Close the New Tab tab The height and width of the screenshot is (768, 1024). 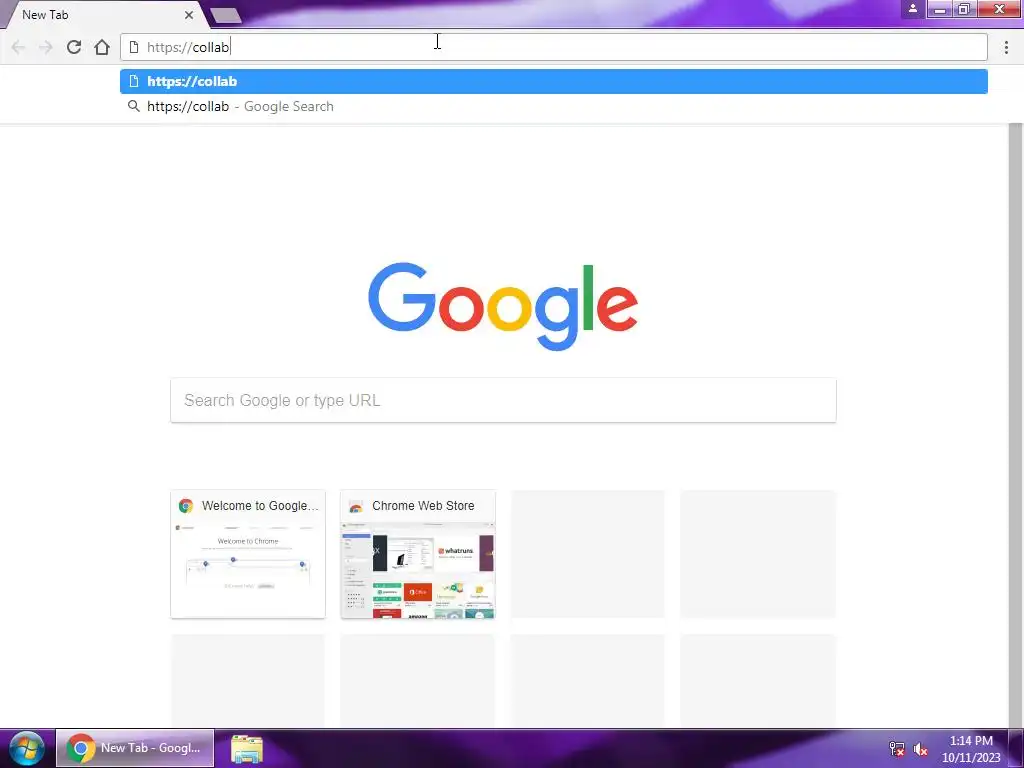189,14
